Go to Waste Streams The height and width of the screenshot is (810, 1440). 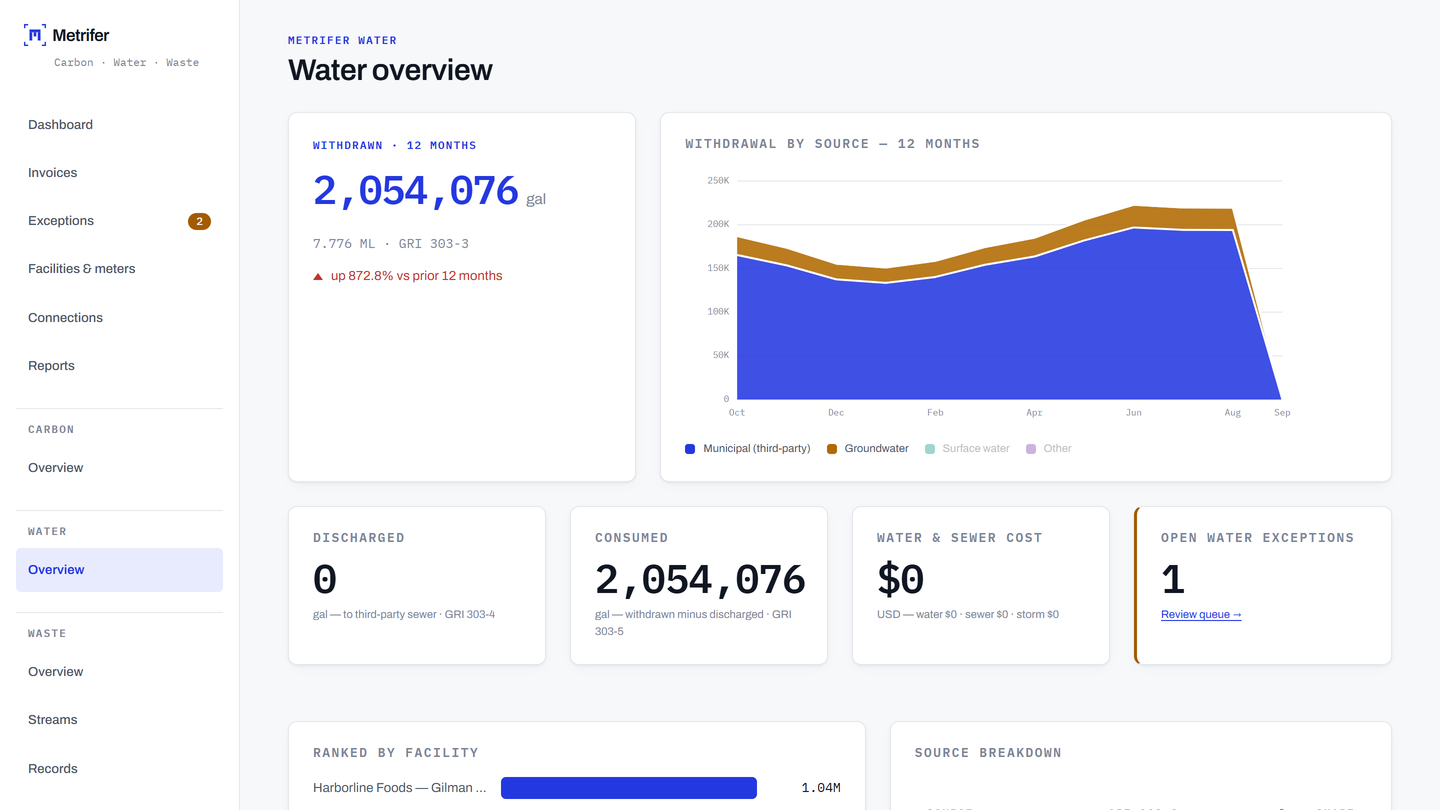119,720
